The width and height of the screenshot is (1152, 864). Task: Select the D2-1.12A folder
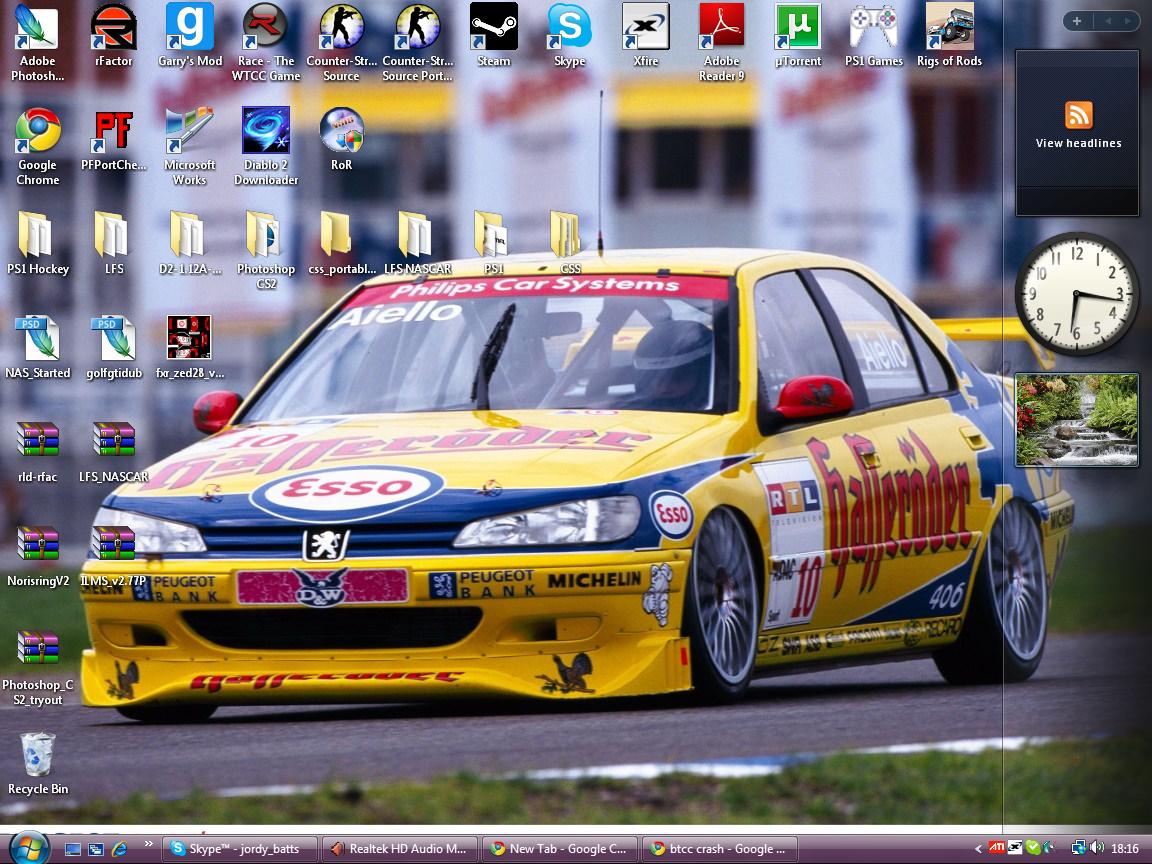click(190, 243)
